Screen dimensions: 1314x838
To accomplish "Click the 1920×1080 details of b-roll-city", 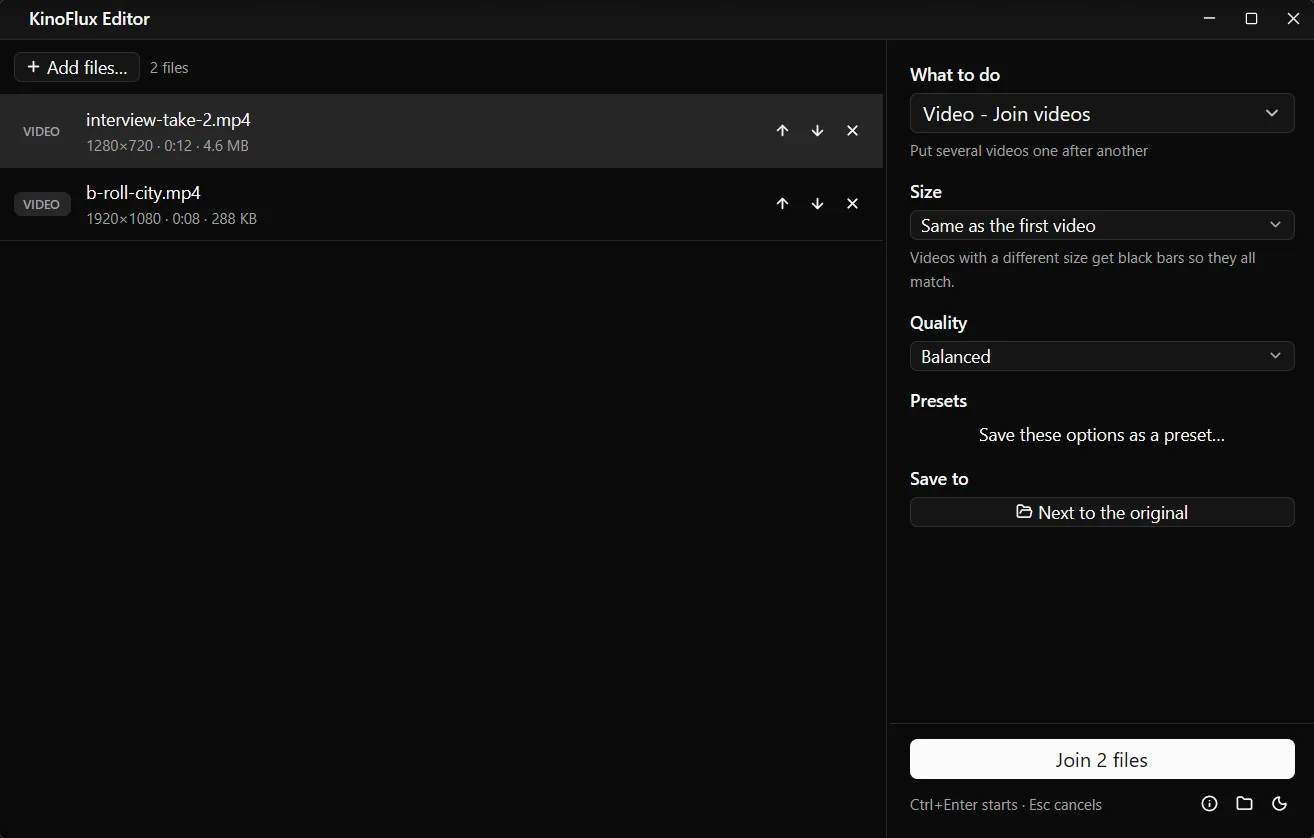I will pyautogui.click(x=171, y=218).
